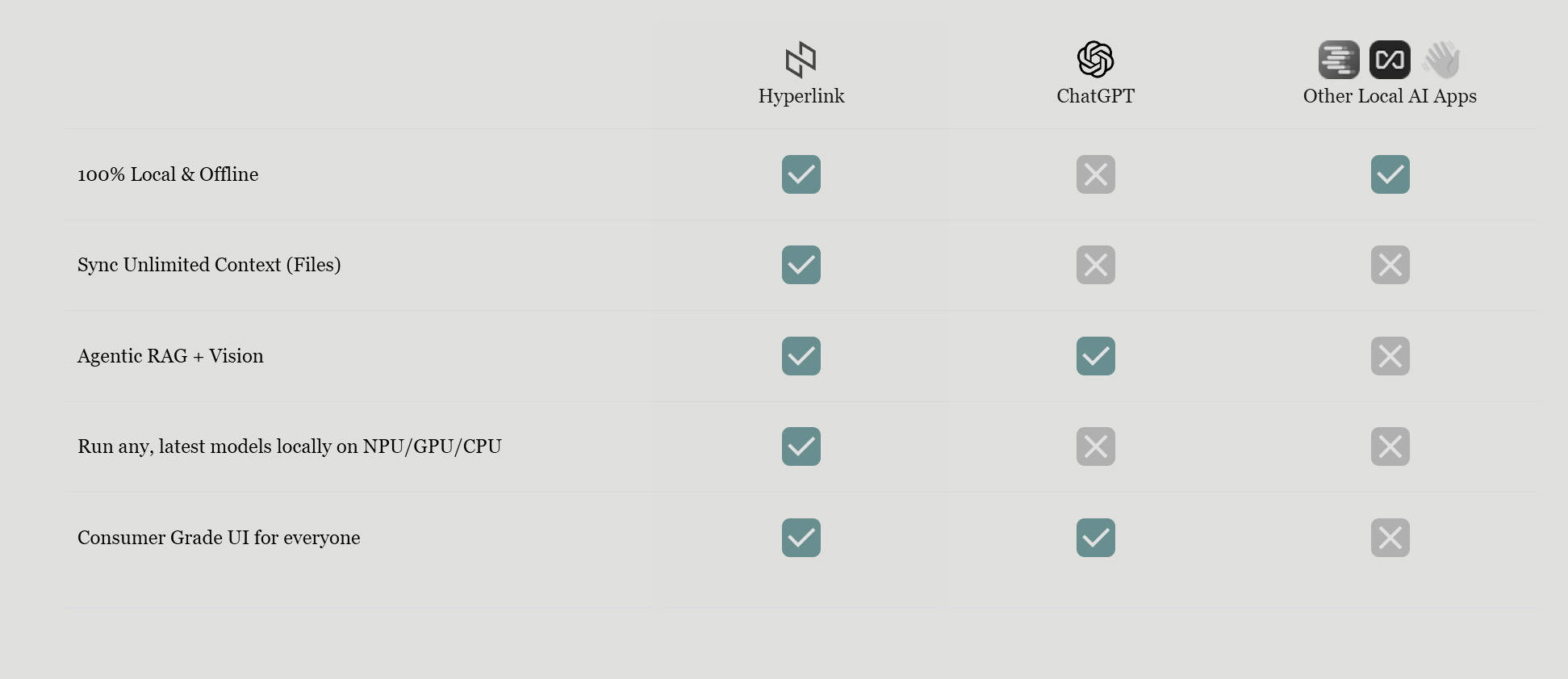Image resolution: width=1568 pixels, height=679 pixels.
Task: Click the ChatGPT logo icon
Action: (x=1095, y=60)
